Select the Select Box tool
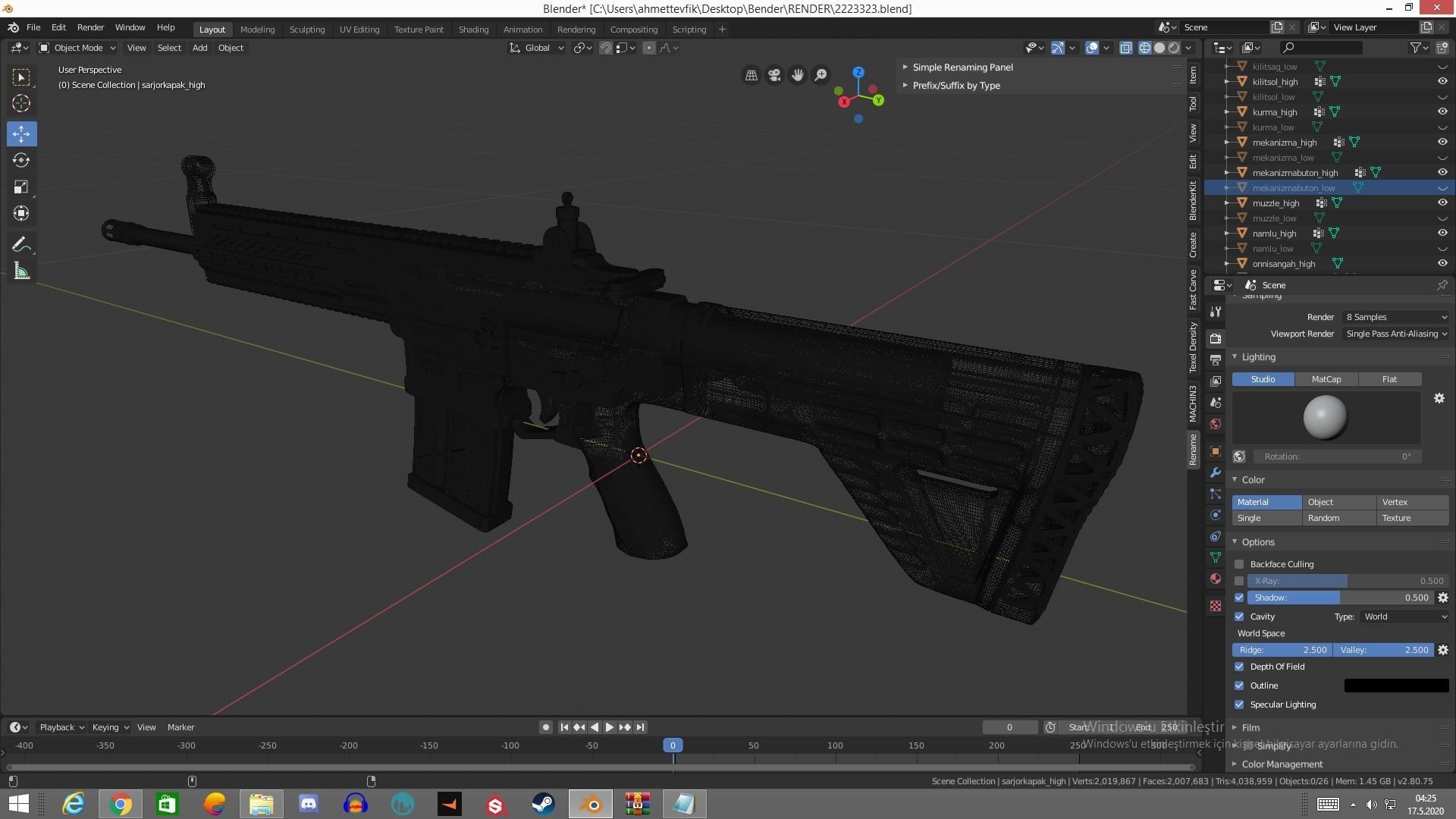This screenshot has width=1456, height=819. tap(21, 77)
